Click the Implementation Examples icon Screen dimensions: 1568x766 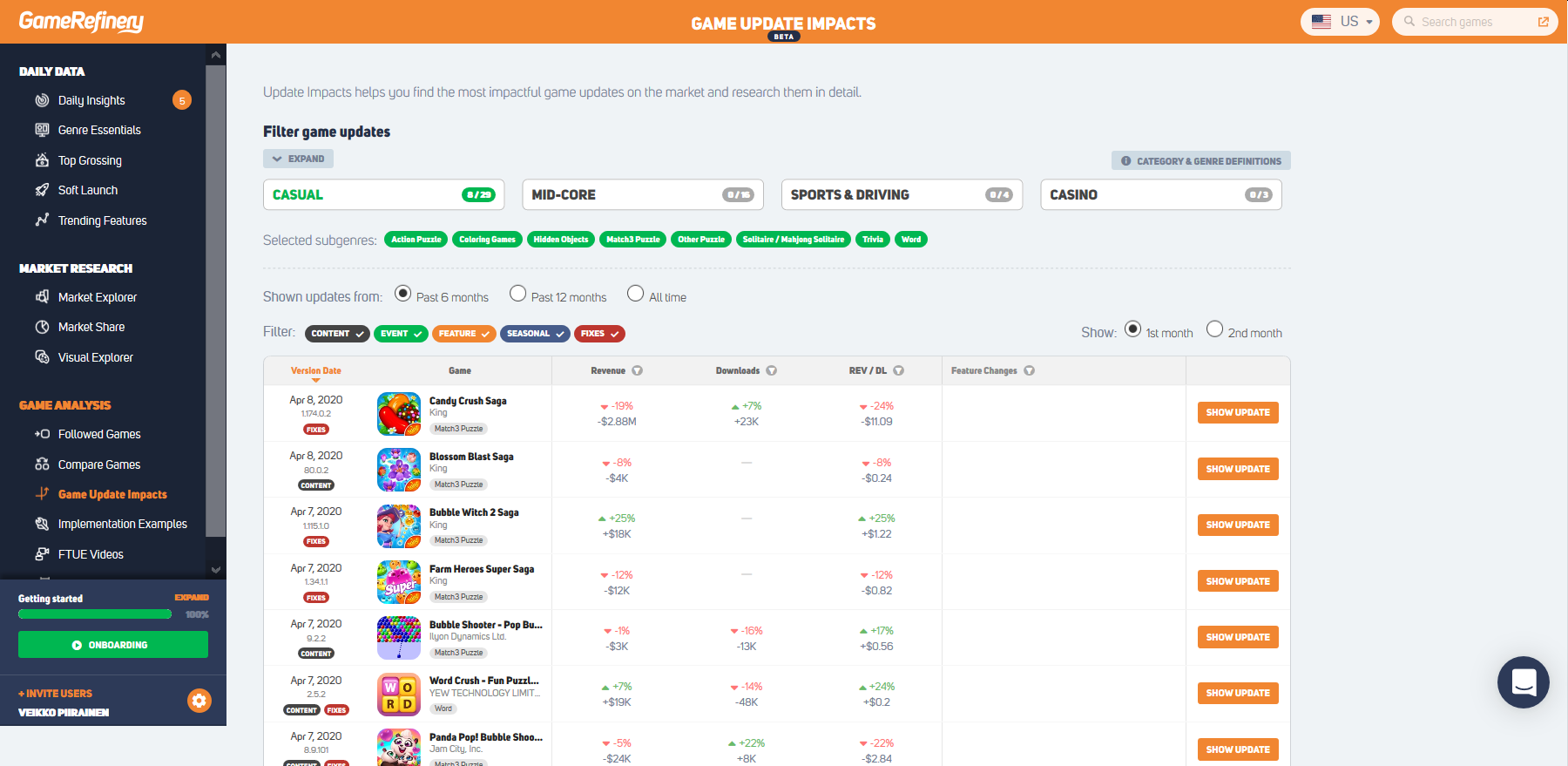42,524
